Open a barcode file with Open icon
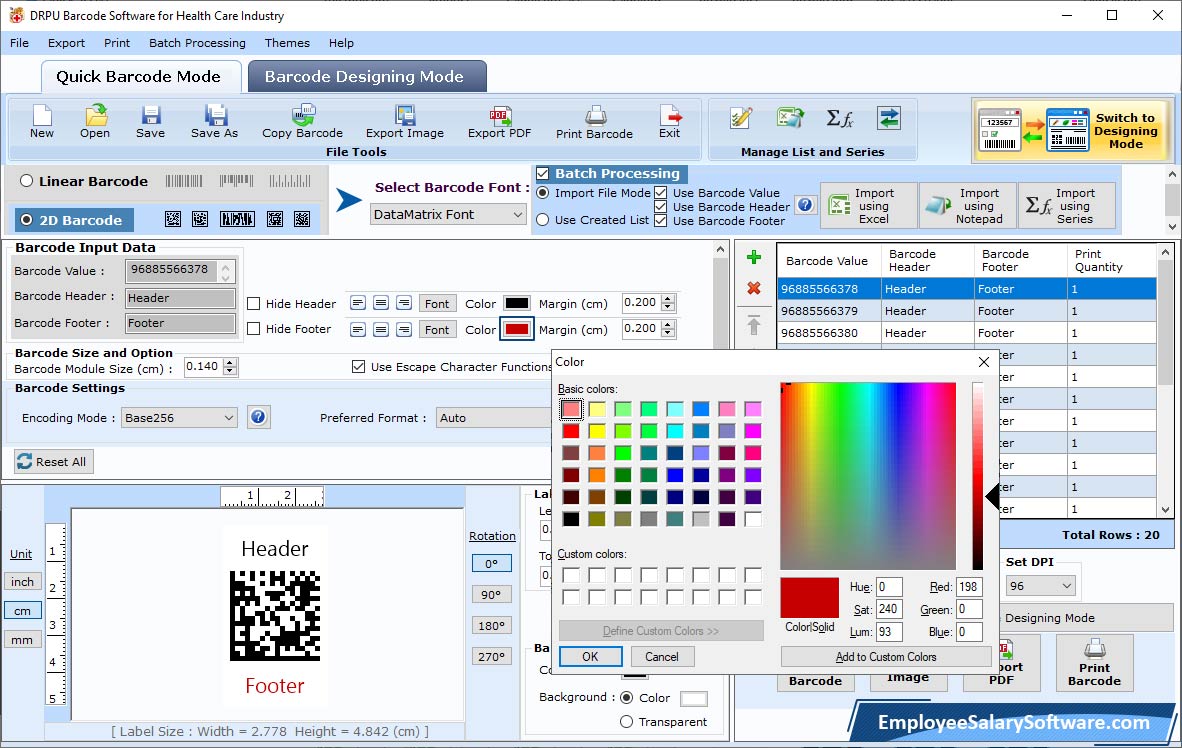 click(x=95, y=122)
